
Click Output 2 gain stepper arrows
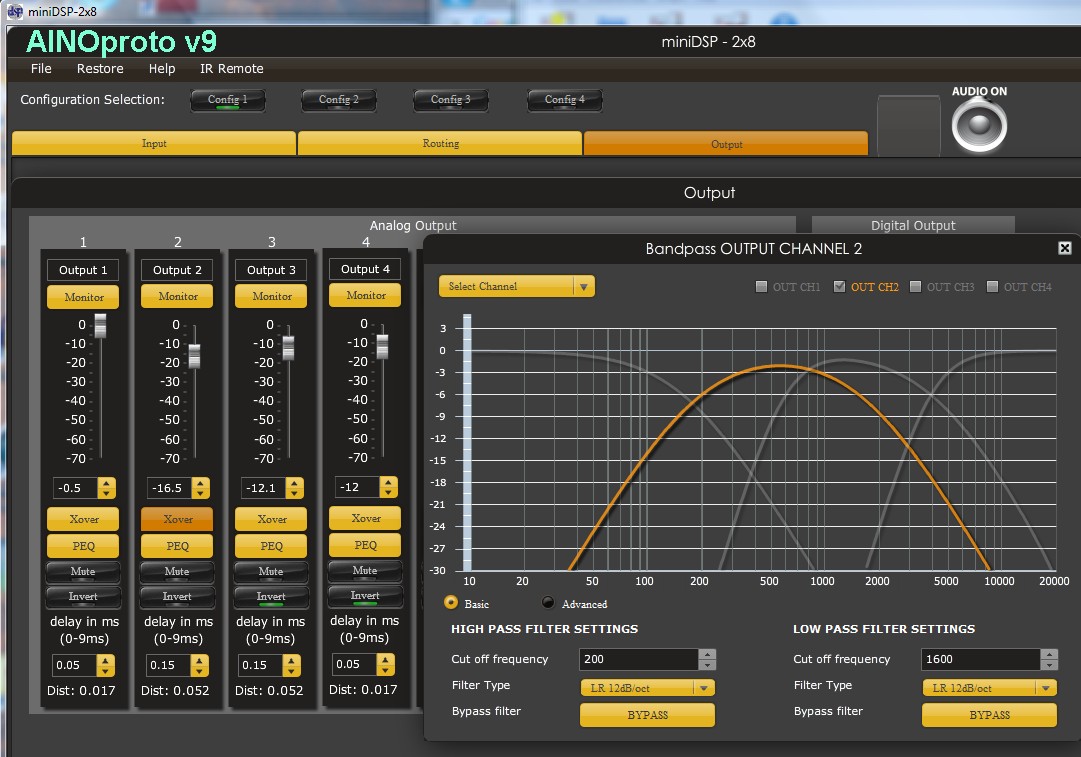pyautogui.click(x=200, y=487)
